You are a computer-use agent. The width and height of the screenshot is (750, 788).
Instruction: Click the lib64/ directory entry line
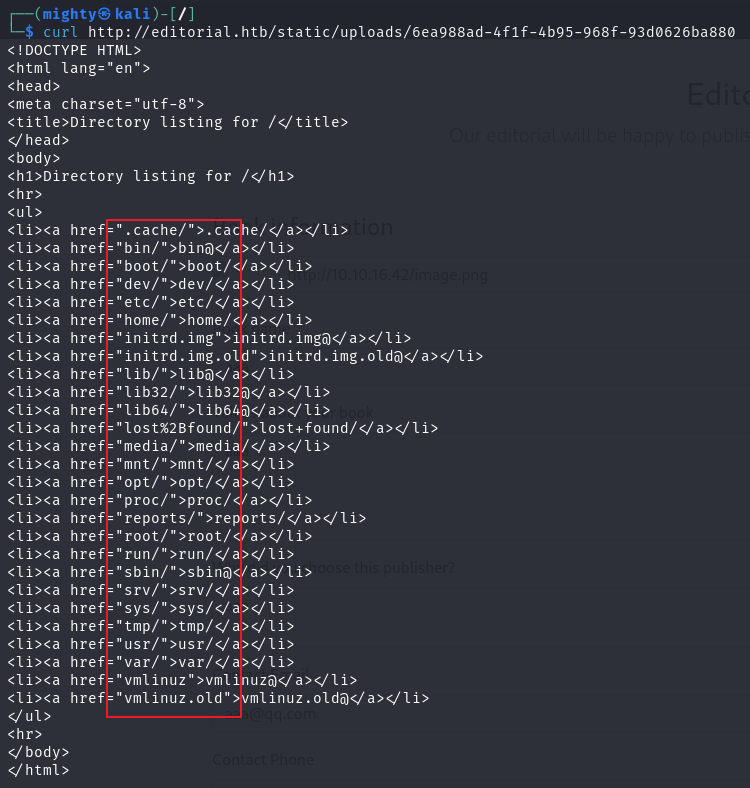click(169, 410)
